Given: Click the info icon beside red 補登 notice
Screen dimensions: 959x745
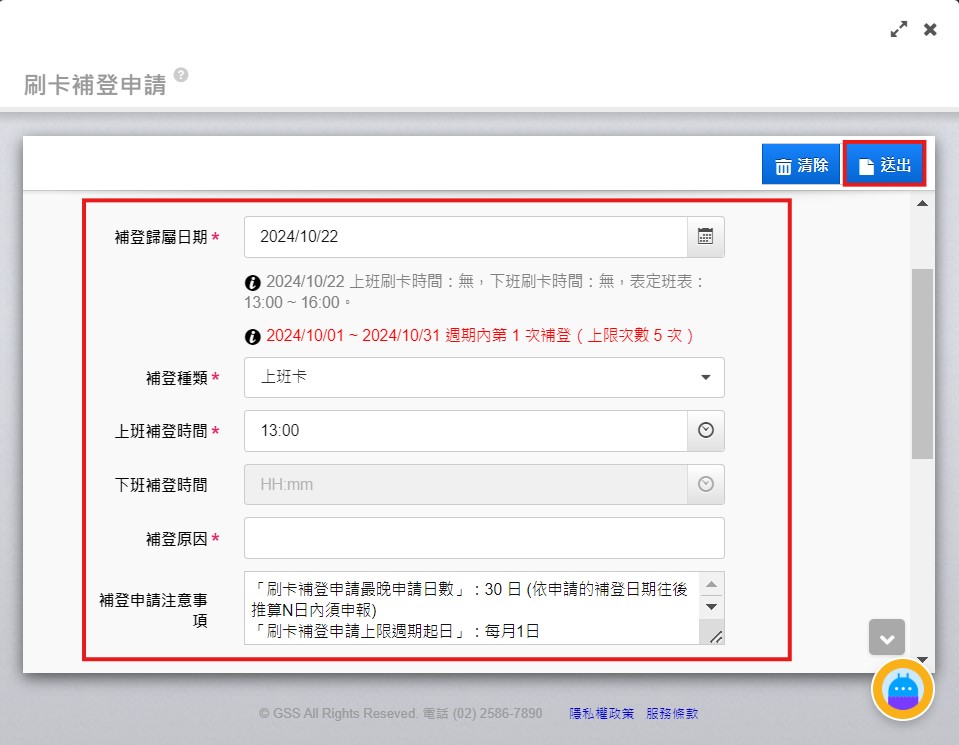Looking at the screenshot, I should pyautogui.click(x=253, y=335).
